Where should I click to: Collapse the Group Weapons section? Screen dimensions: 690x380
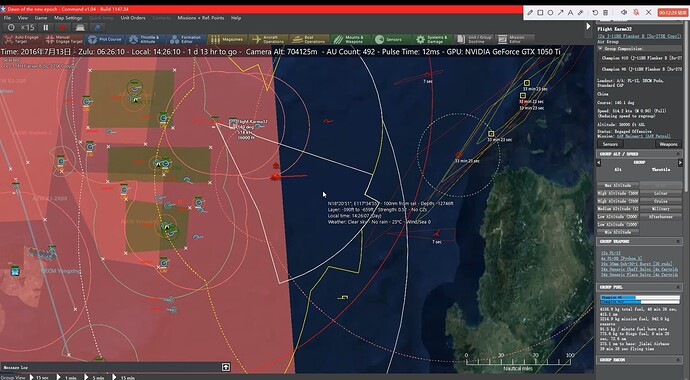coord(678,241)
